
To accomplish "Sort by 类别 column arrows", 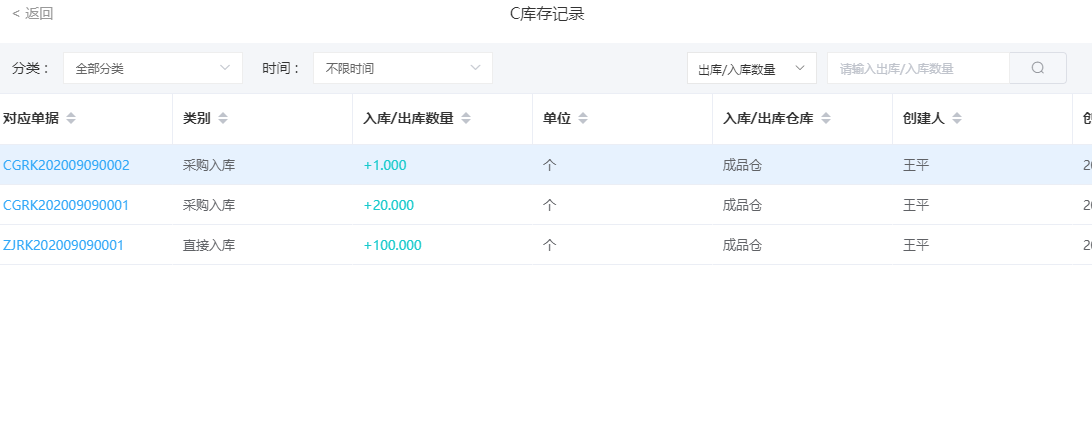I will [223, 119].
